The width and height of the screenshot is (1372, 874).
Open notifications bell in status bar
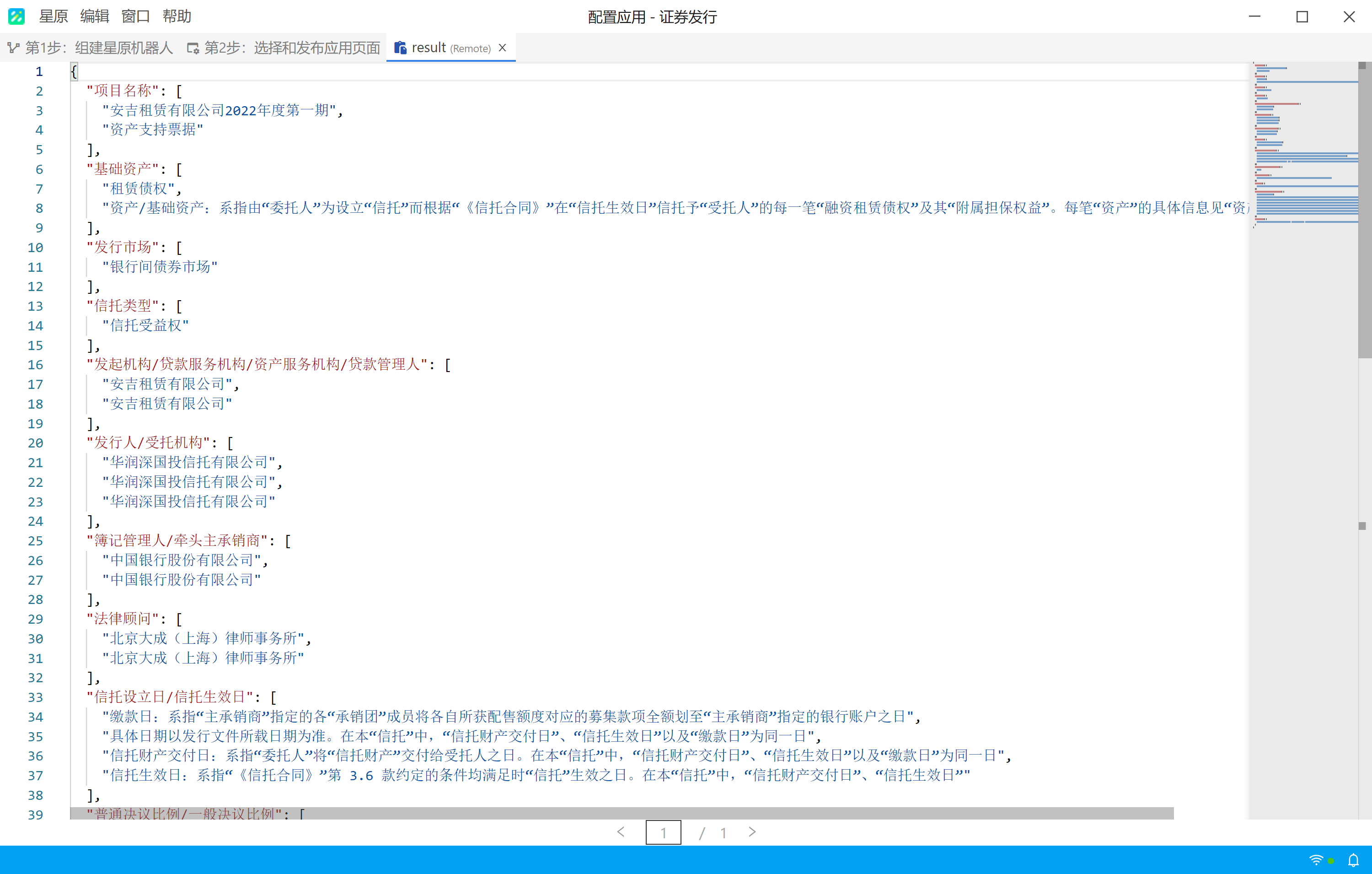point(1353,860)
